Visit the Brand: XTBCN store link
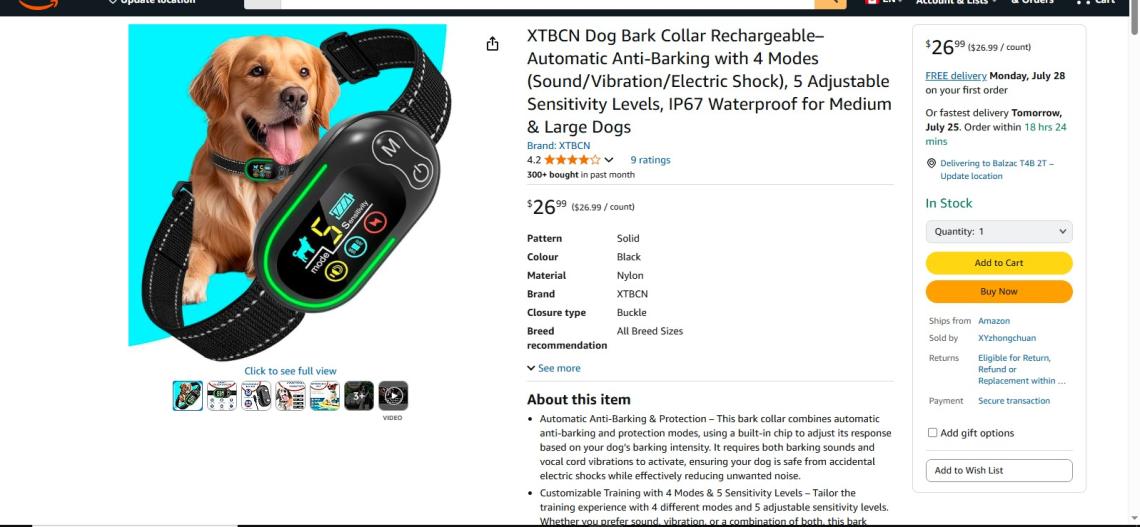Viewport: 1140px width, 527px height. [x=558, y=145]
